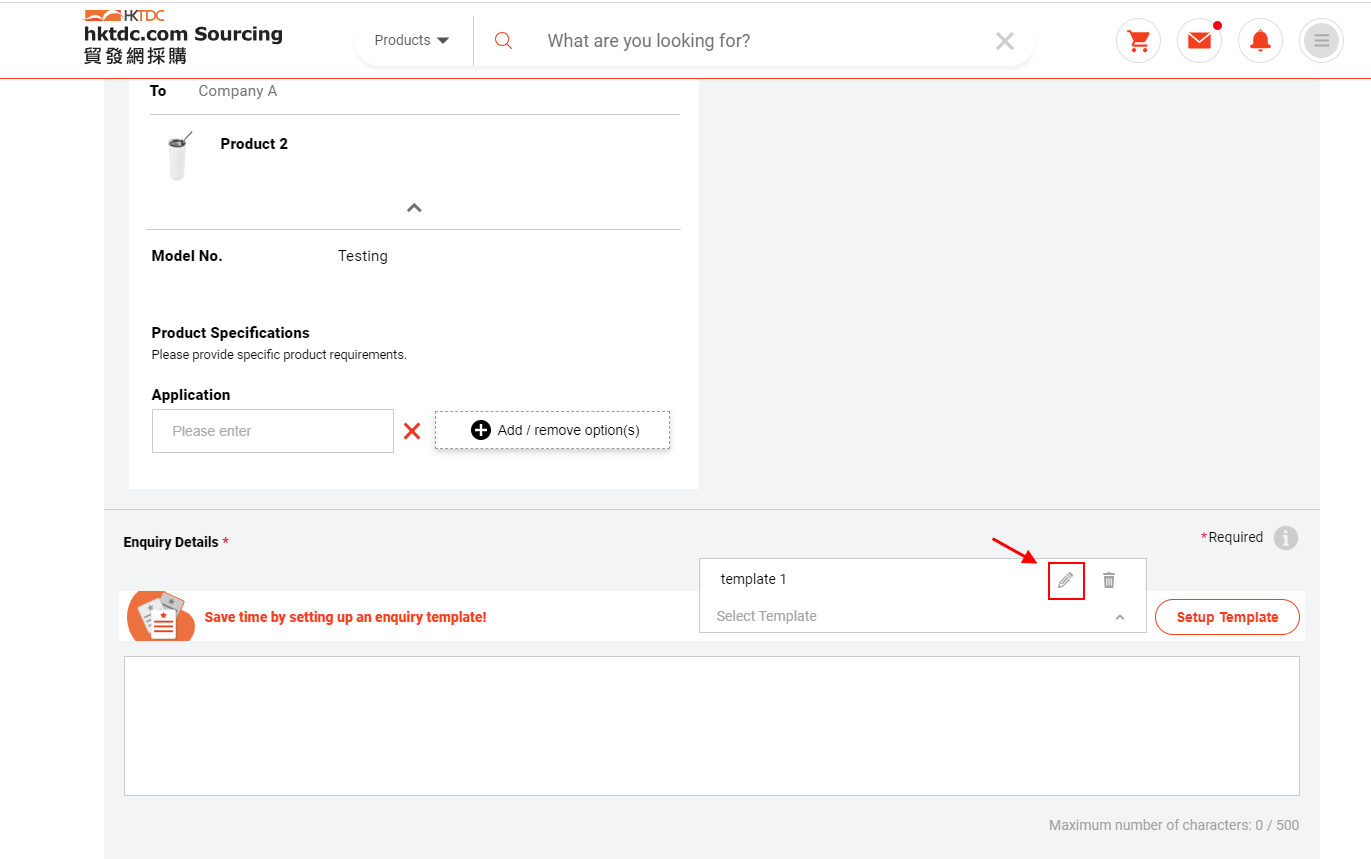This screenshot has width=1371, height=859.
Task: Edit template 1 with the pencil icon
Action: (1066, 580)
